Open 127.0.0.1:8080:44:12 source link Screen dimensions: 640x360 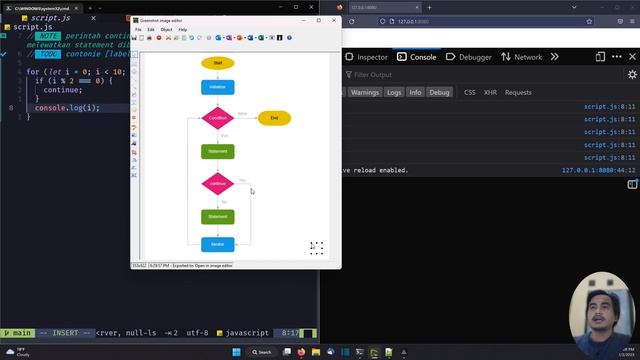click(x=598, y=170)
